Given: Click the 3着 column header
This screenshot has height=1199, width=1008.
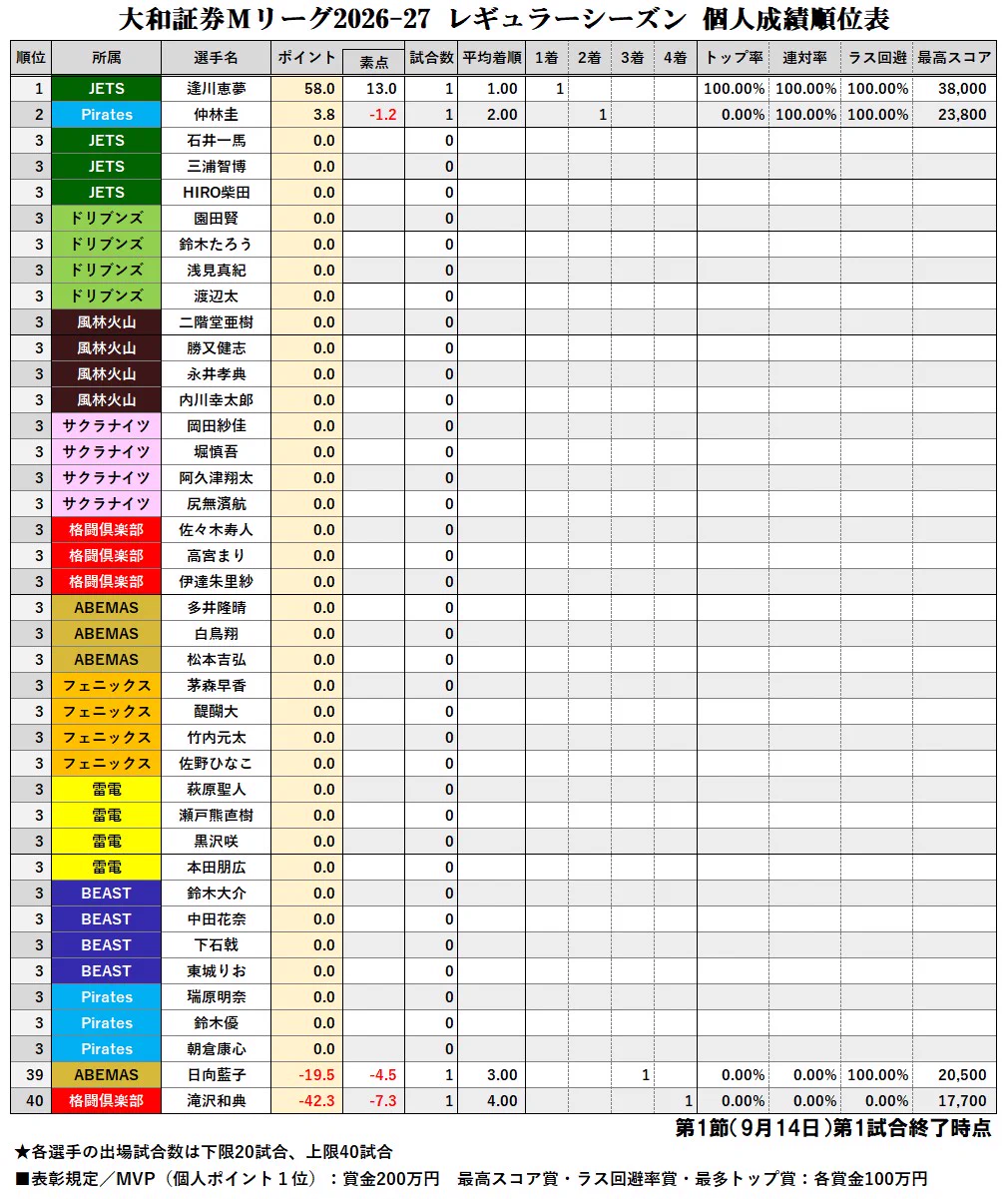Looking at the screenshot, I should pyautogui.click(x=633, y=58).
